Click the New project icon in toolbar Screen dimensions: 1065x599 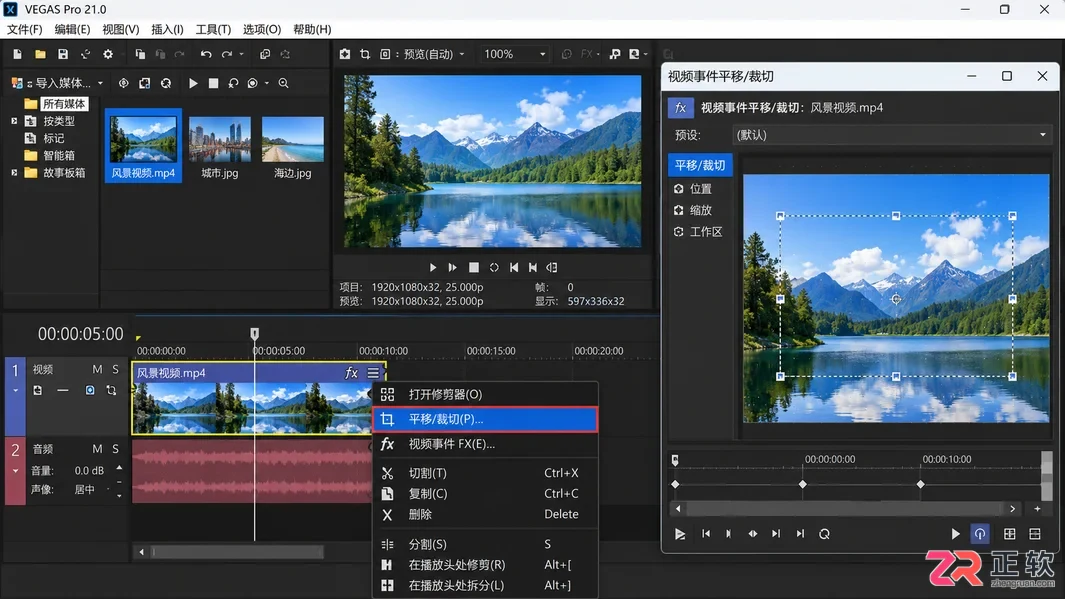coord(18,54)
